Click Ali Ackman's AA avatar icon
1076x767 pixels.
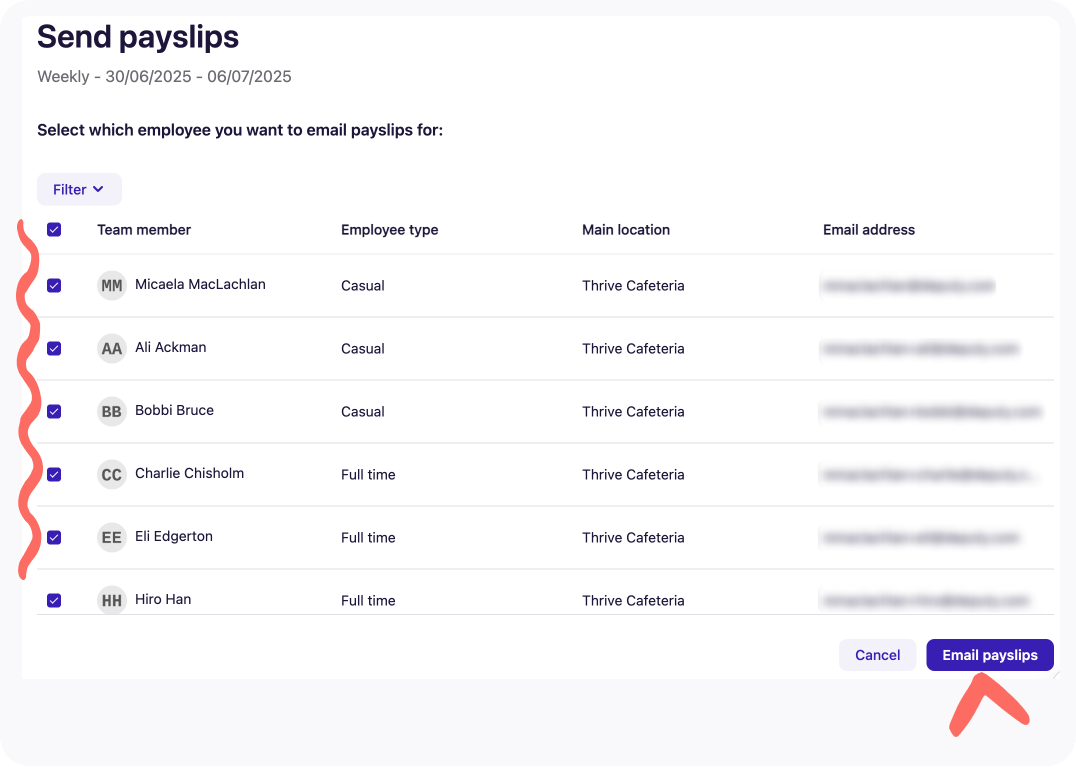click(x=111, y=348)
